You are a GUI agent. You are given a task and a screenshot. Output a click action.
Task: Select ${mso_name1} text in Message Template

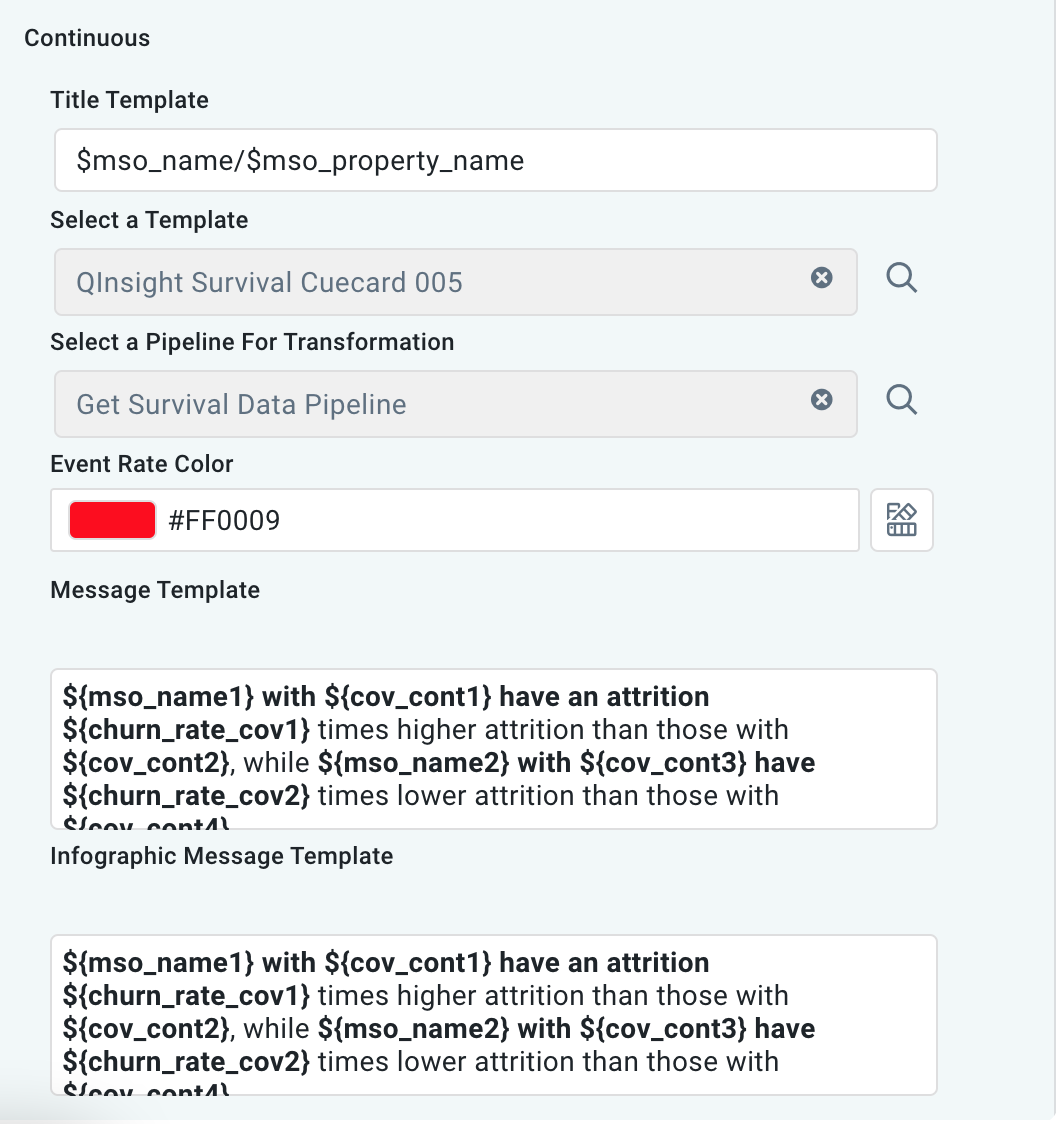(130, 696)
